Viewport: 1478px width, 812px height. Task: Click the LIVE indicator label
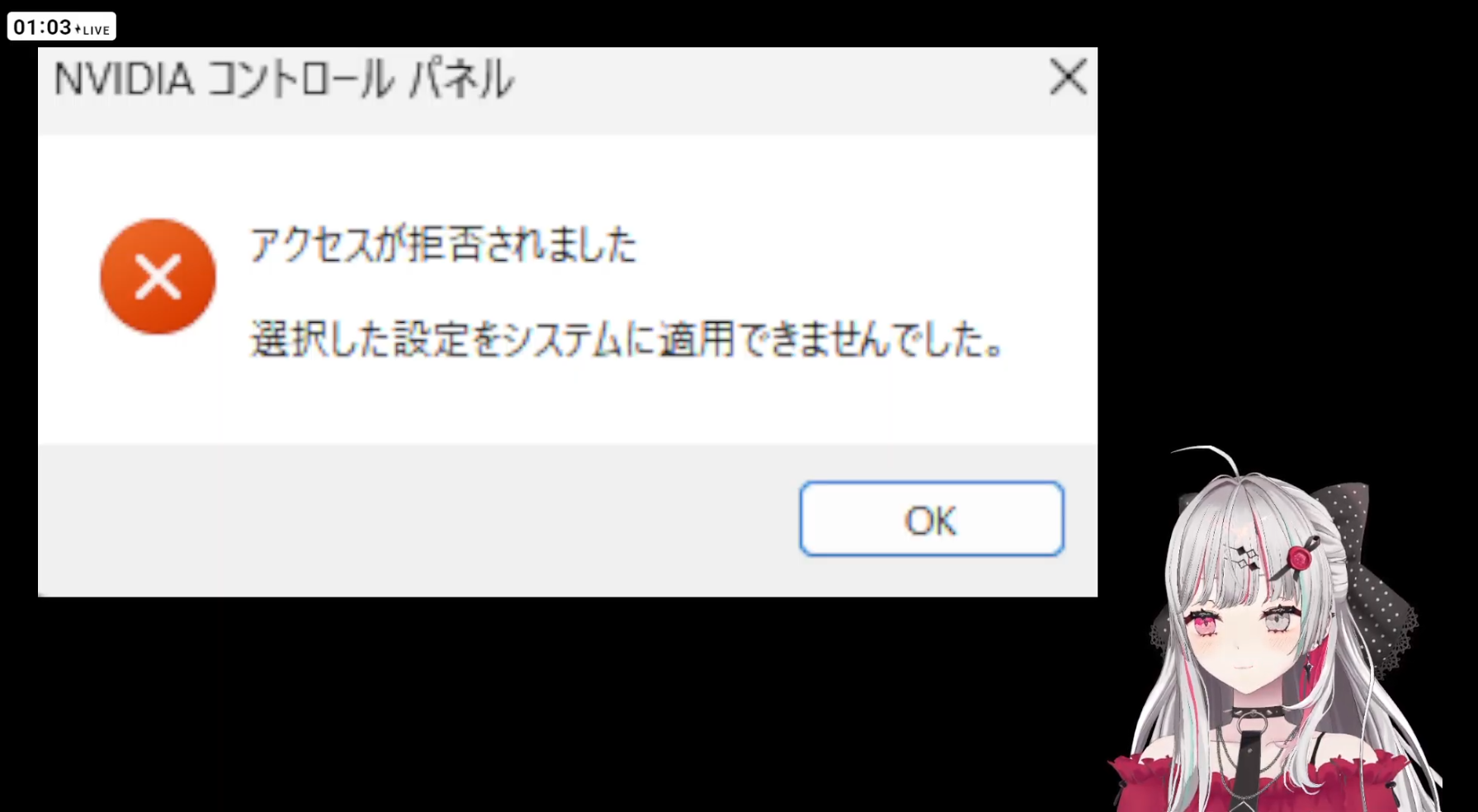[x=94, y=30]
